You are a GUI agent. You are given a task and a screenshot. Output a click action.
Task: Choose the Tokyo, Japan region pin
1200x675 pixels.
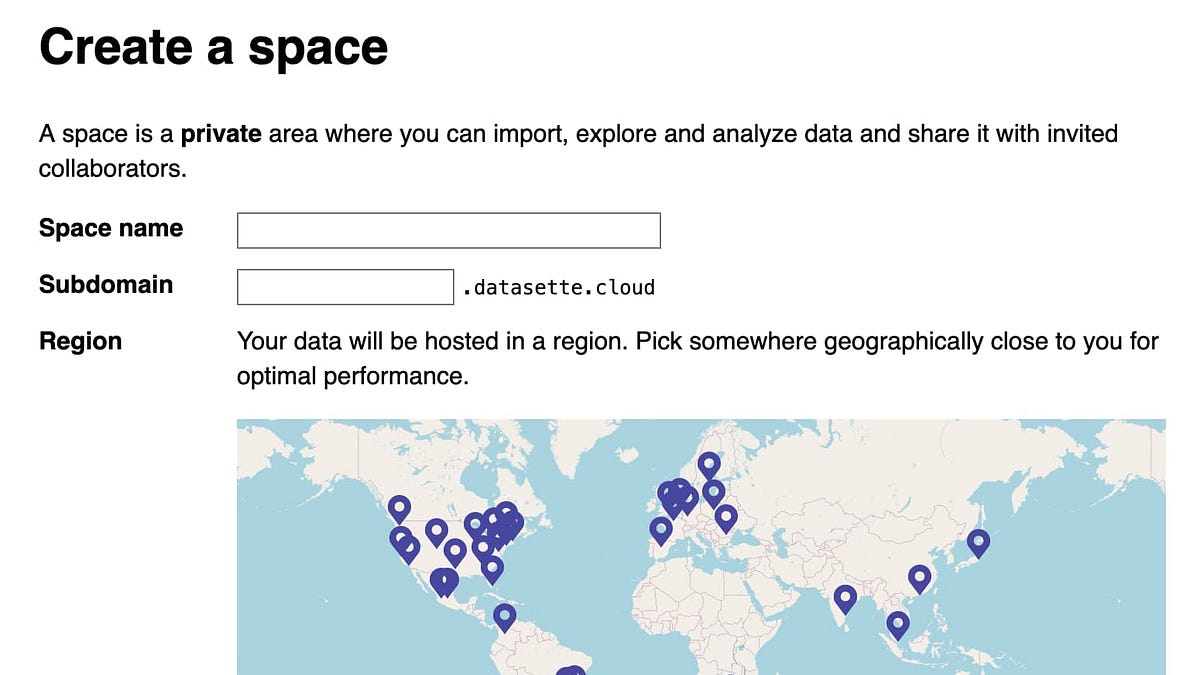978,544
